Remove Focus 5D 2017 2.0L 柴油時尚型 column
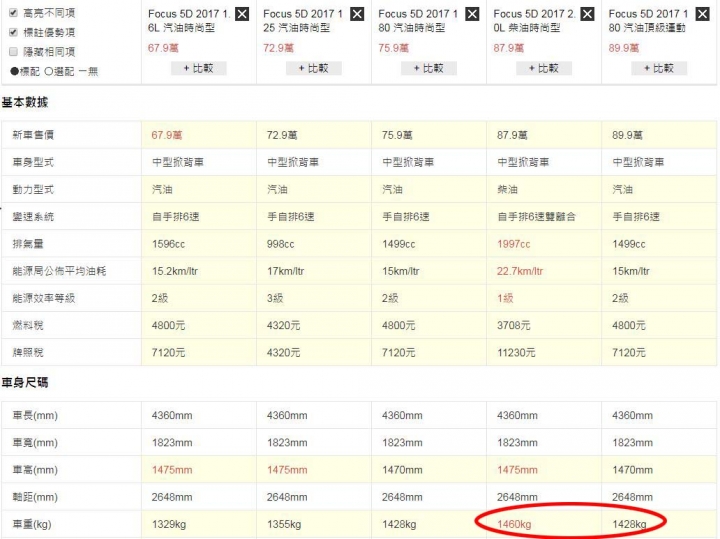The image size is (720, 539). (587, 14)
